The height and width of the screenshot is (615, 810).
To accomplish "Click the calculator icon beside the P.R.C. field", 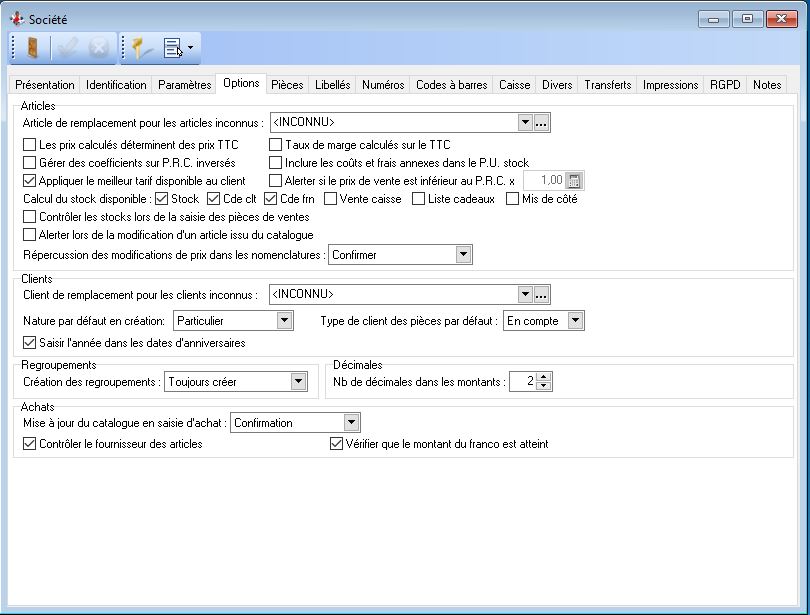I will point(575,180).
